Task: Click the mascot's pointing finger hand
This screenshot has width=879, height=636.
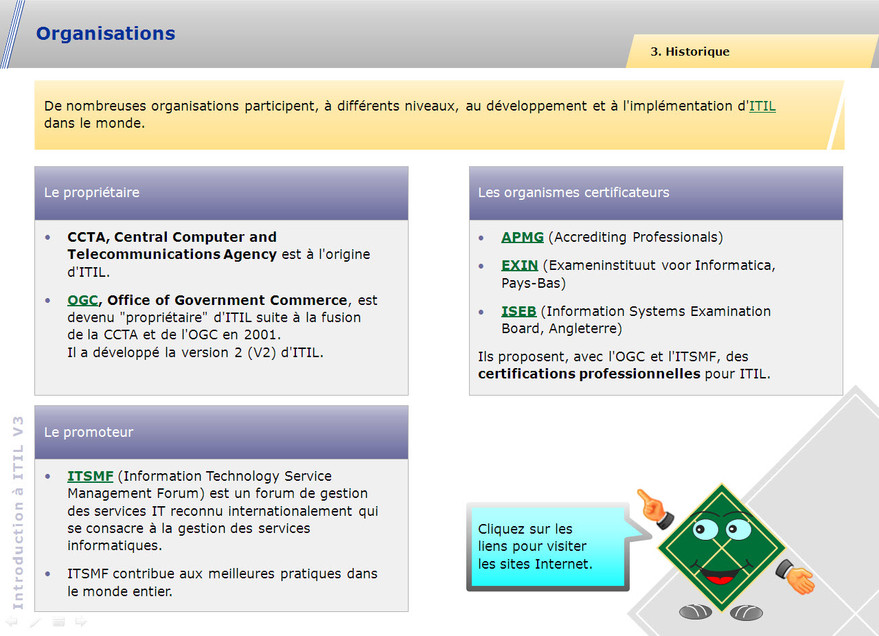Action: tap(652, 507)
